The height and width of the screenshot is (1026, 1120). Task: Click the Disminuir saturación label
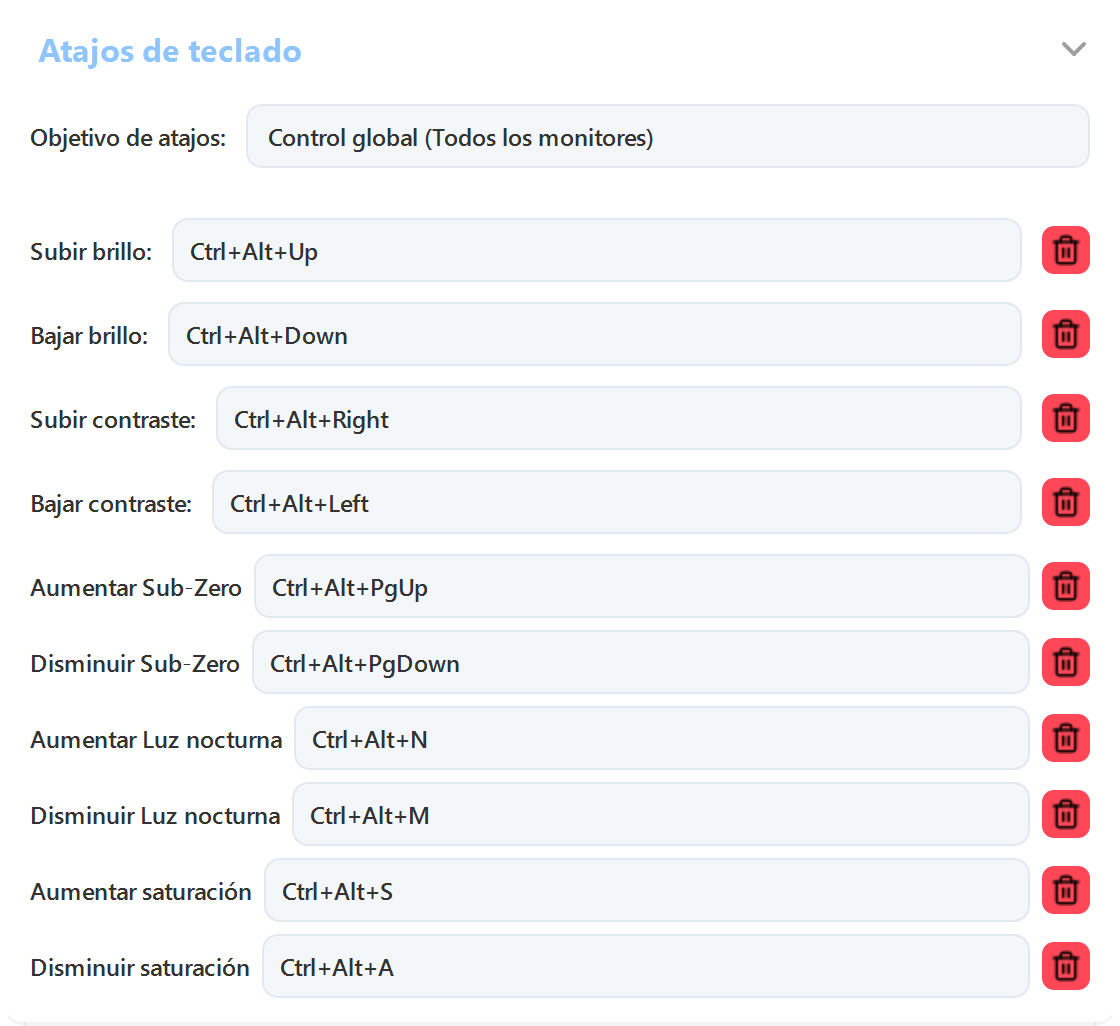click(x=140, y=967)
